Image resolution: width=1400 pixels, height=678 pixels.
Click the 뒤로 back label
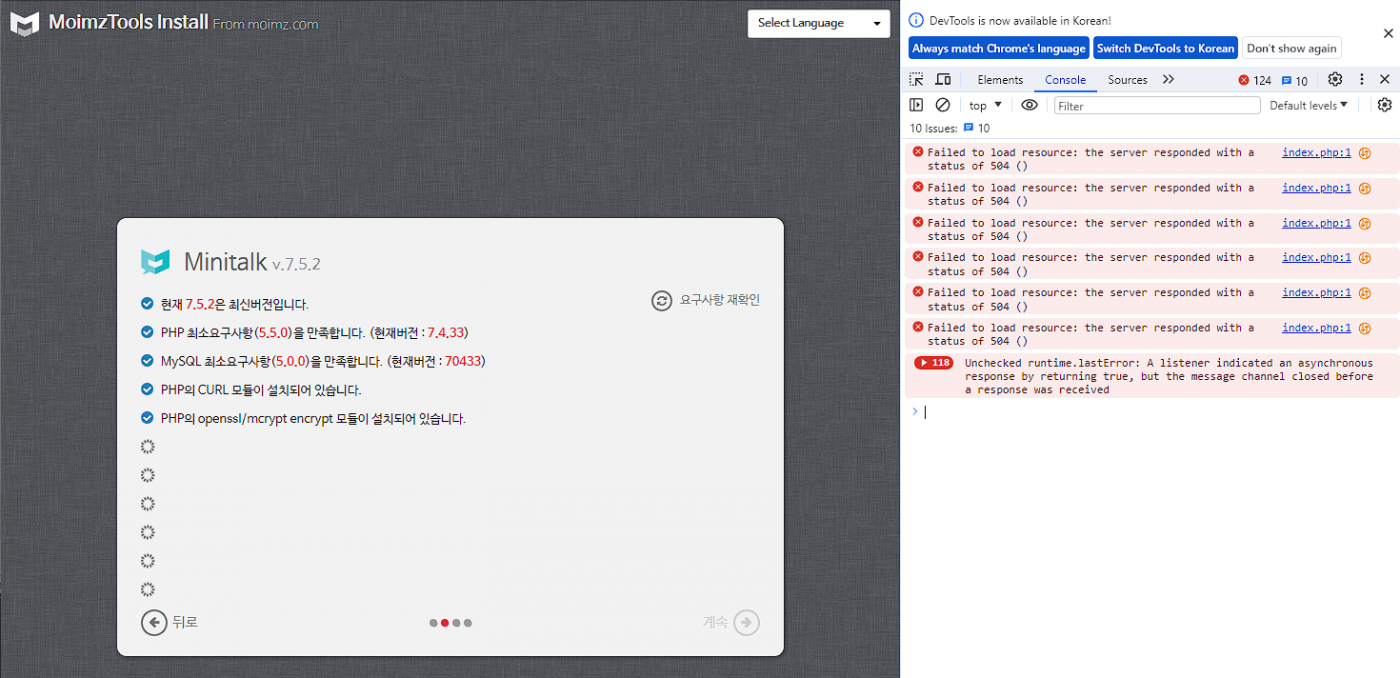(185, 622)
